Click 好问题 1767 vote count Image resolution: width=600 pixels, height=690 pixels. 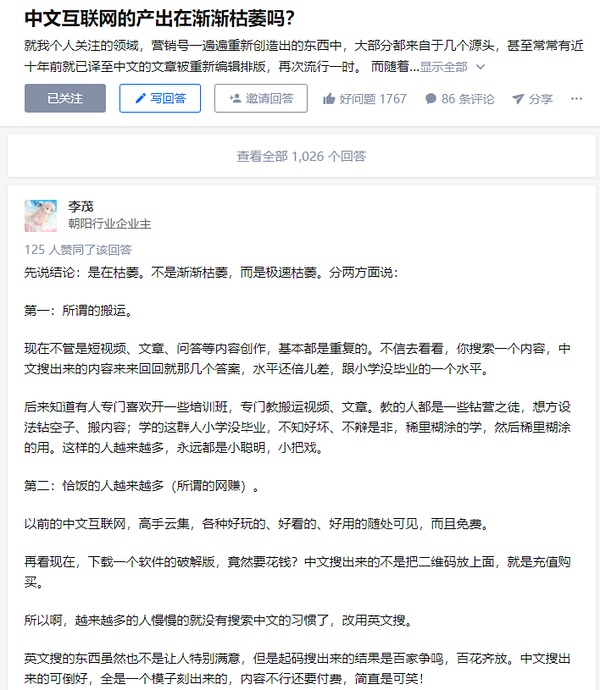(x=364, y=99)
